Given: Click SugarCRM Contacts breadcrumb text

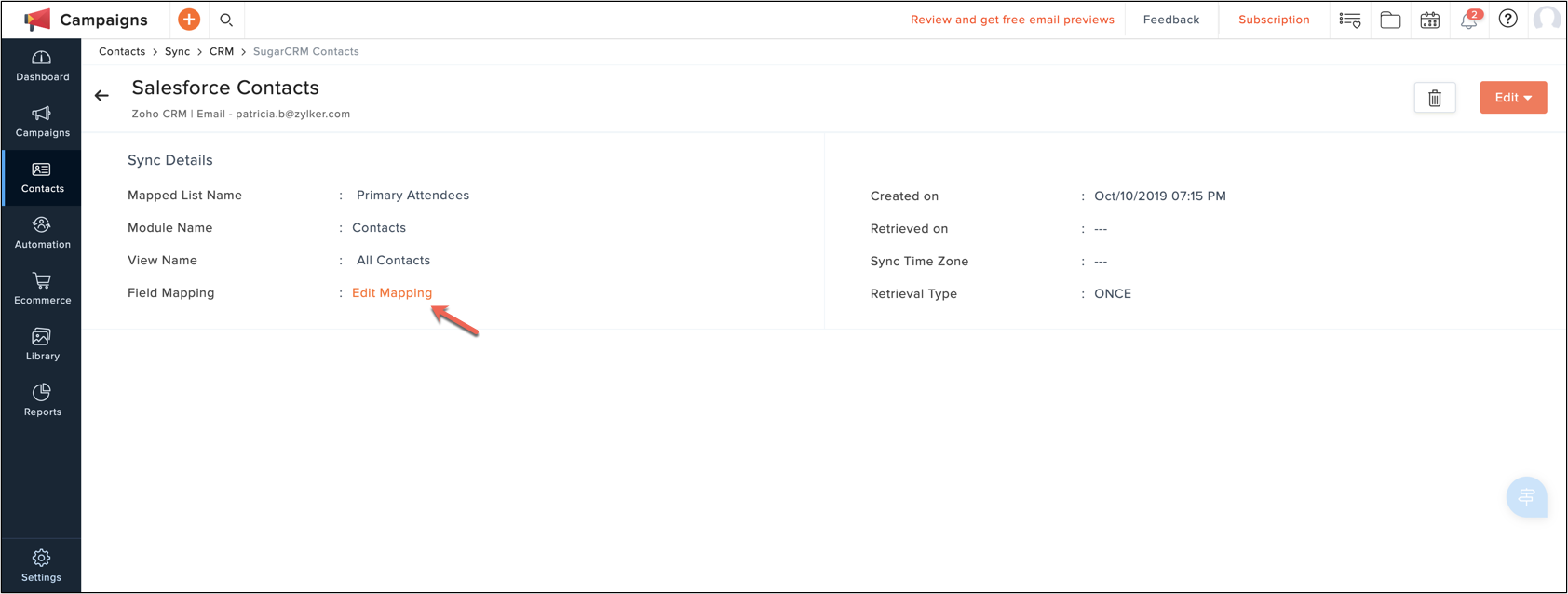Looking at the screenshot, I should click(306, 51).
